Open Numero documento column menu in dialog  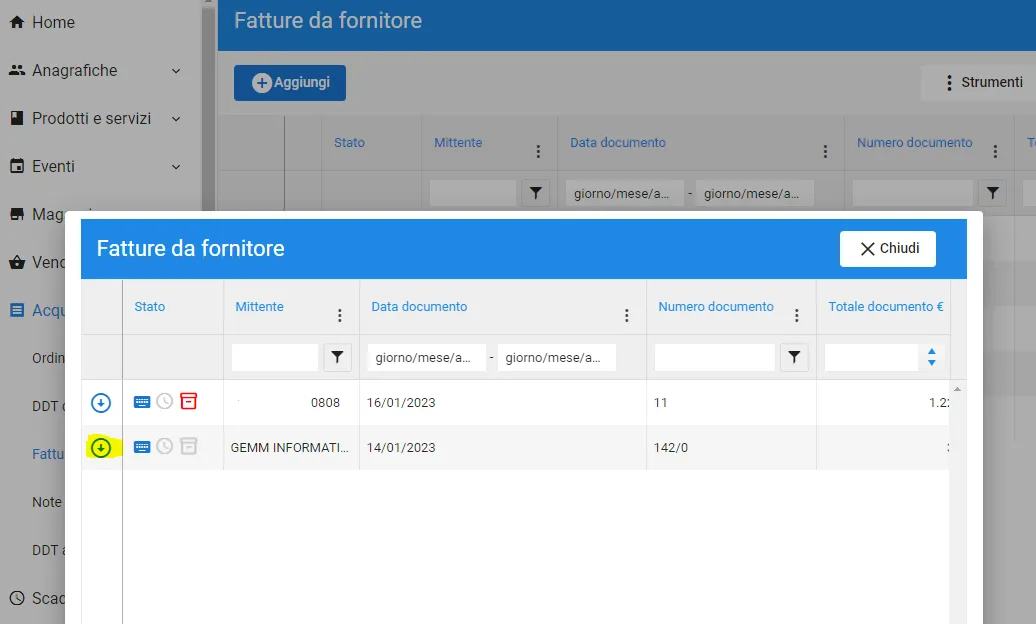click(x=797, y=315)
